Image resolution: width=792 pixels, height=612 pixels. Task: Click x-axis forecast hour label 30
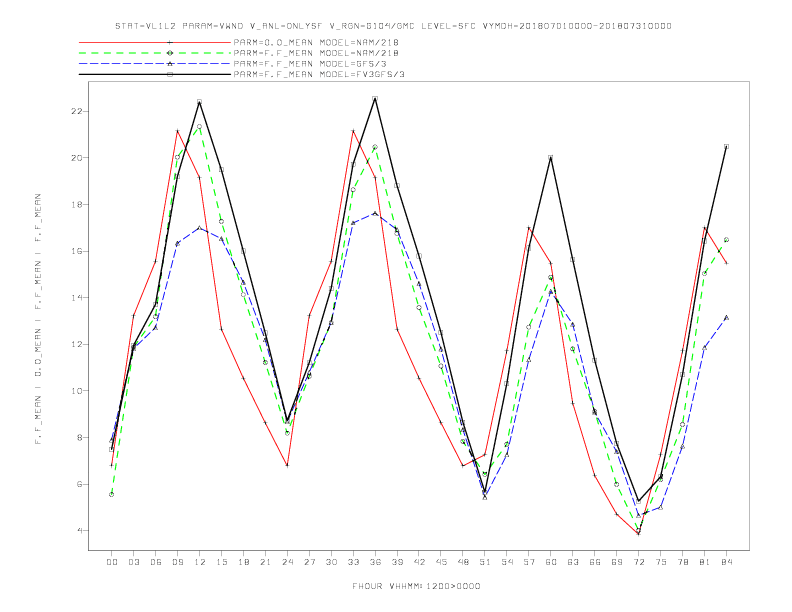point(331,562)
